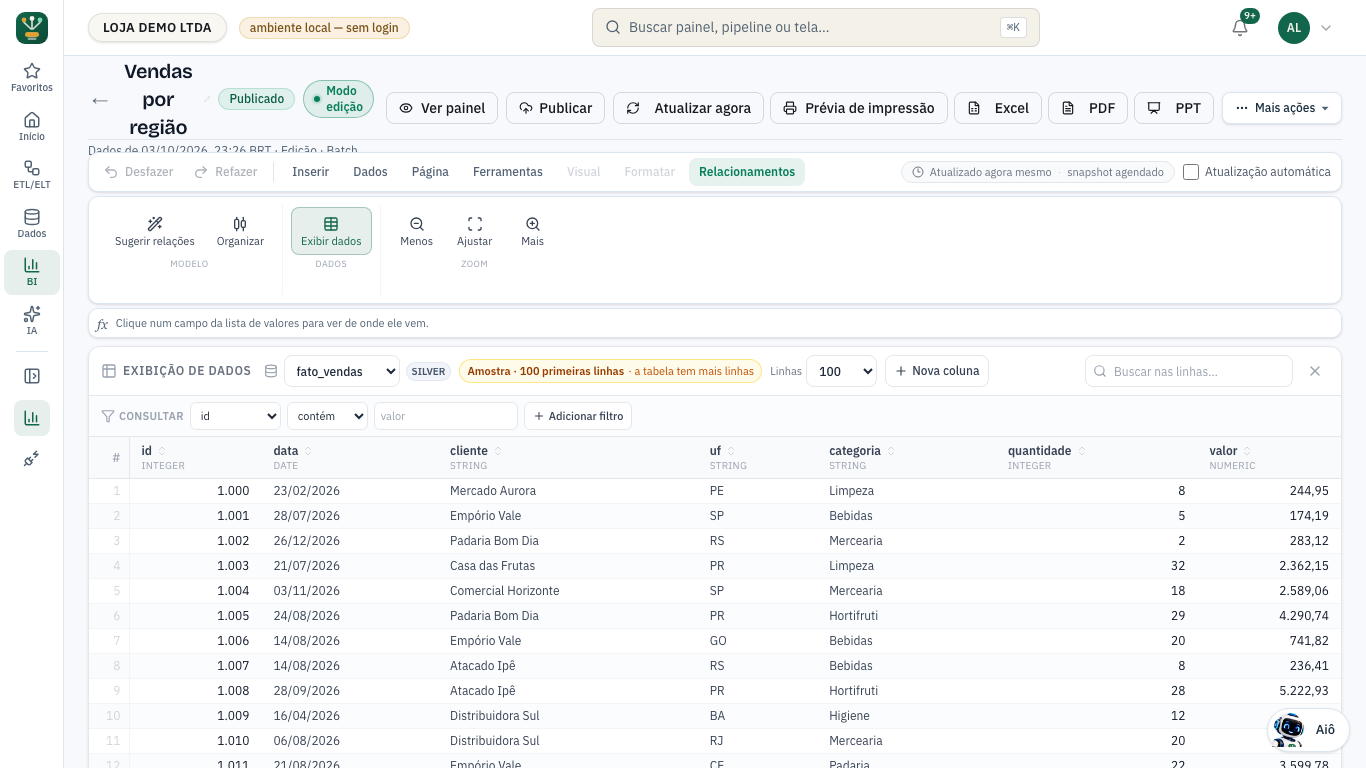The height and width of the screenshot is (768, 1366).
Task: Switch to the Inserir ribbon tab
Action: point(310,172)
